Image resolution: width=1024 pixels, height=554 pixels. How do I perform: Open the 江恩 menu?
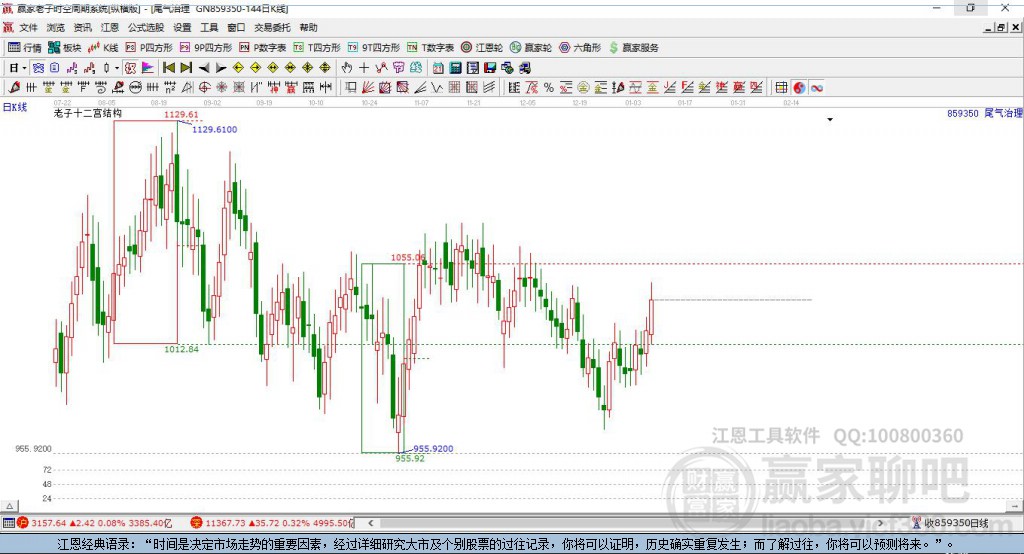pyautogui.click(x=110, y=27)
